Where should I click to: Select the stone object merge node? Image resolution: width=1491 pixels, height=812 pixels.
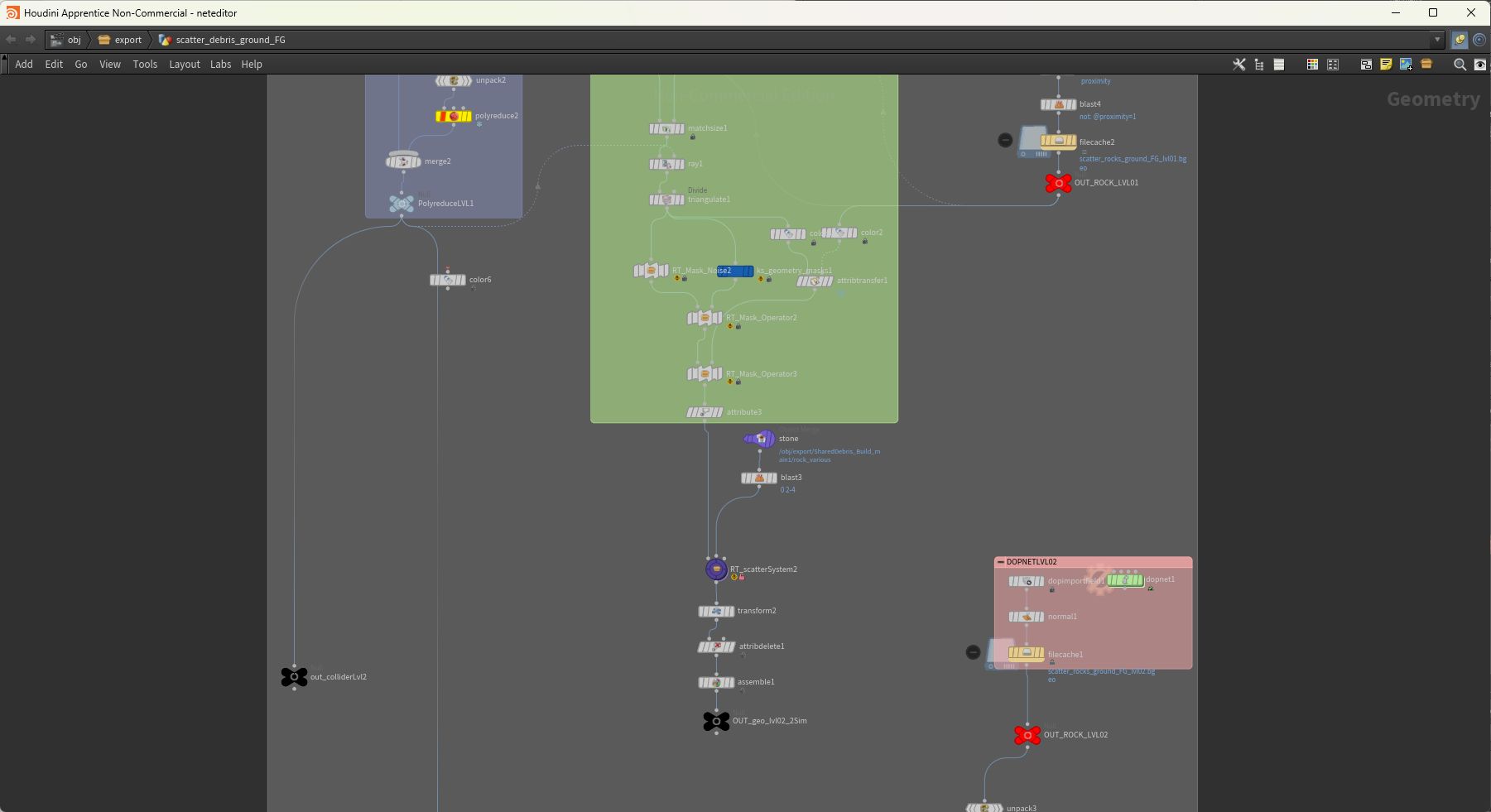(x=759, y=439)
